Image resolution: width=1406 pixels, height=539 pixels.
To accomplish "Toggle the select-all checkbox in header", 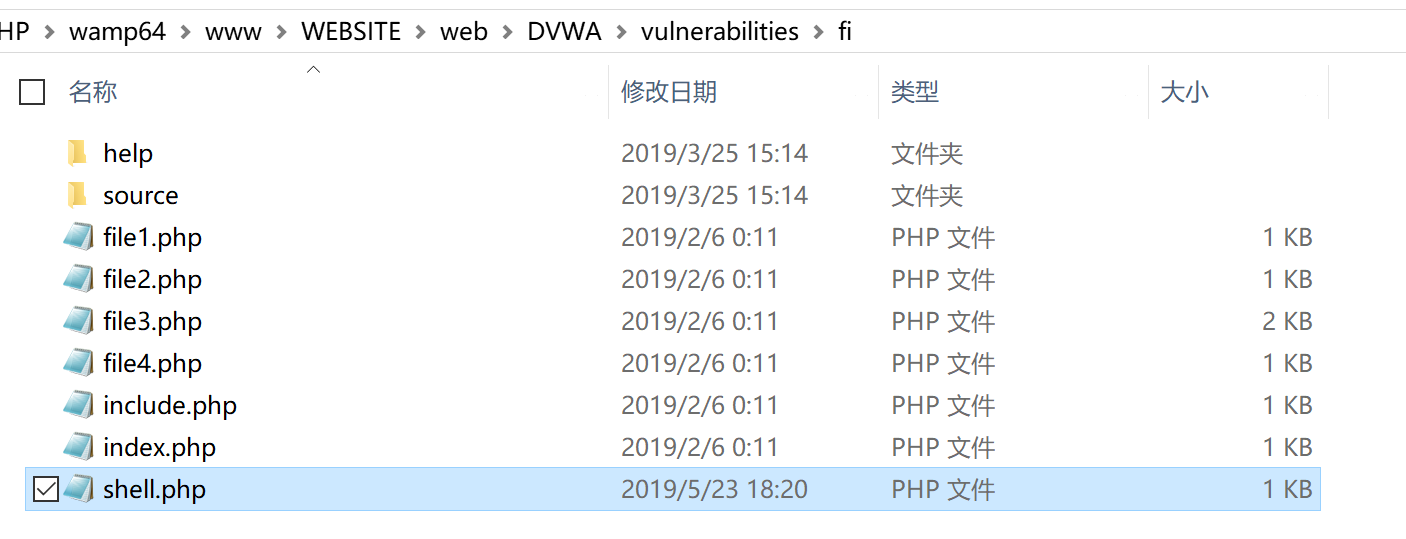I will [x=32, y=92].
